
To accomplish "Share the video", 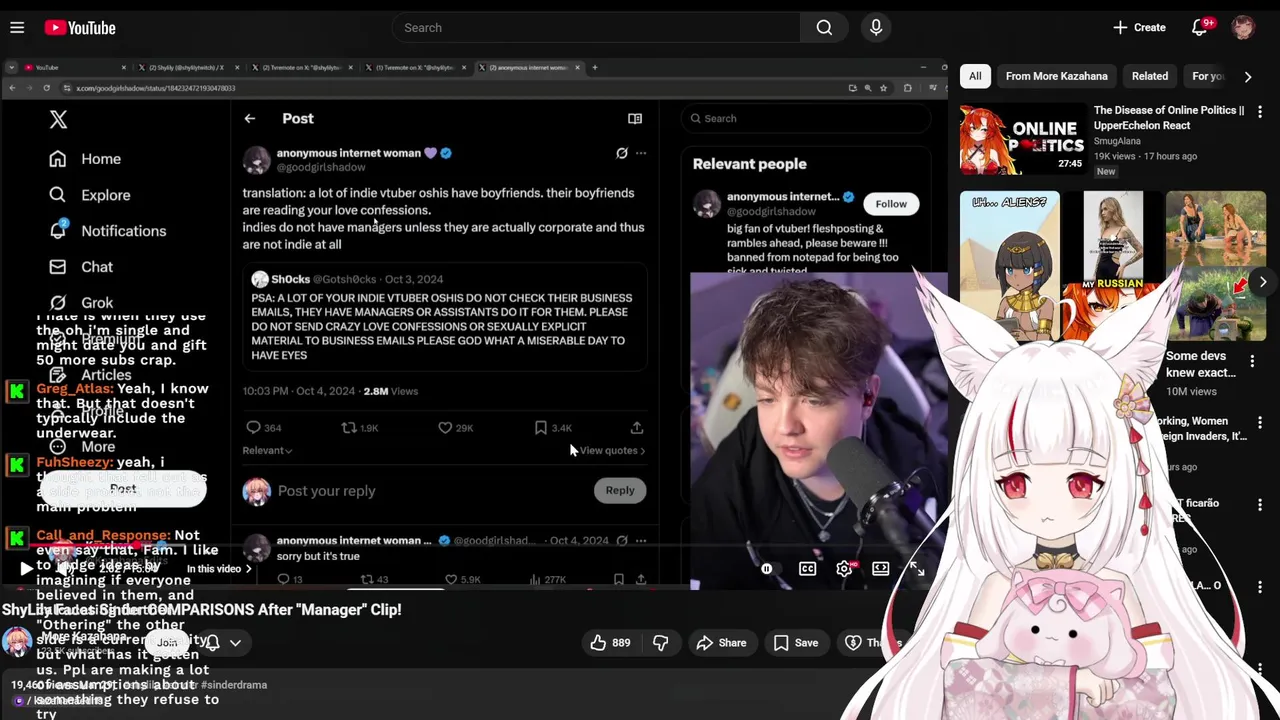I will pyautogui.click(x=722, y=643).
